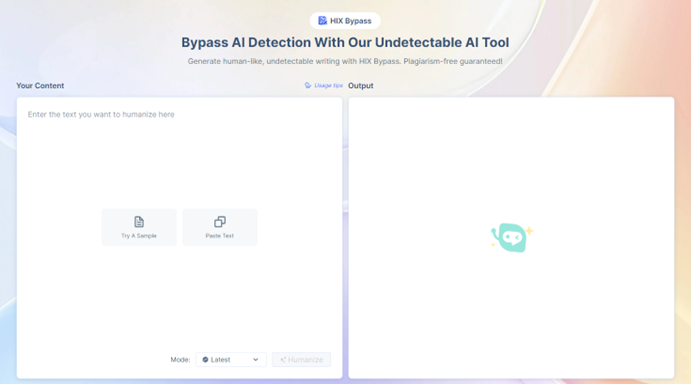Click the 'Your Content' label

tap(40, 86)
